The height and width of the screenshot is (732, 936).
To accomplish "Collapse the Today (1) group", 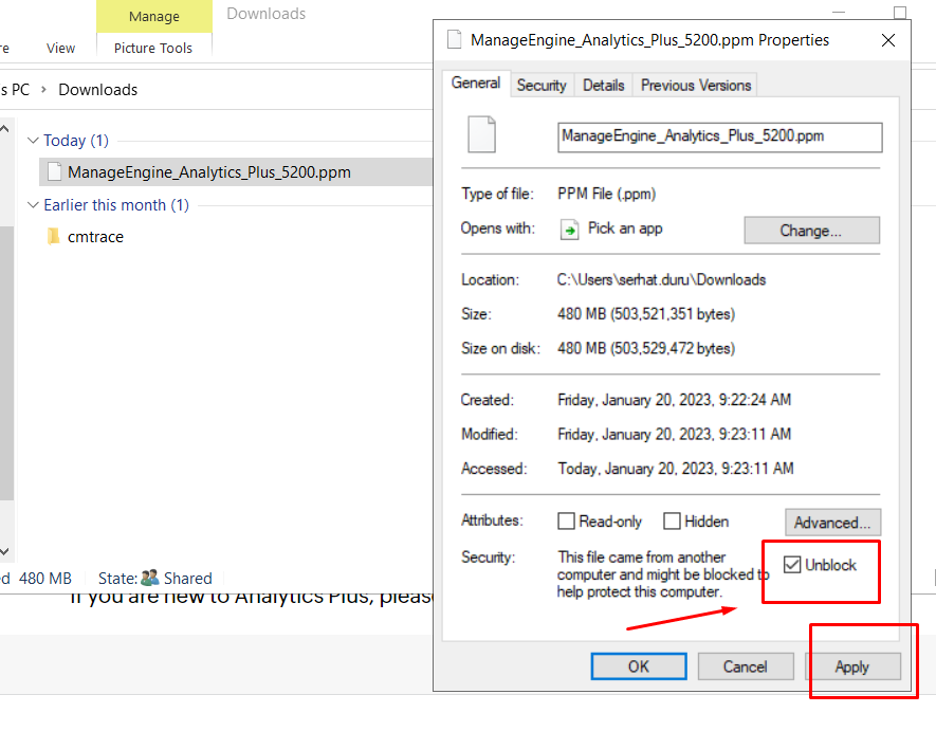I will coord(33,140).
